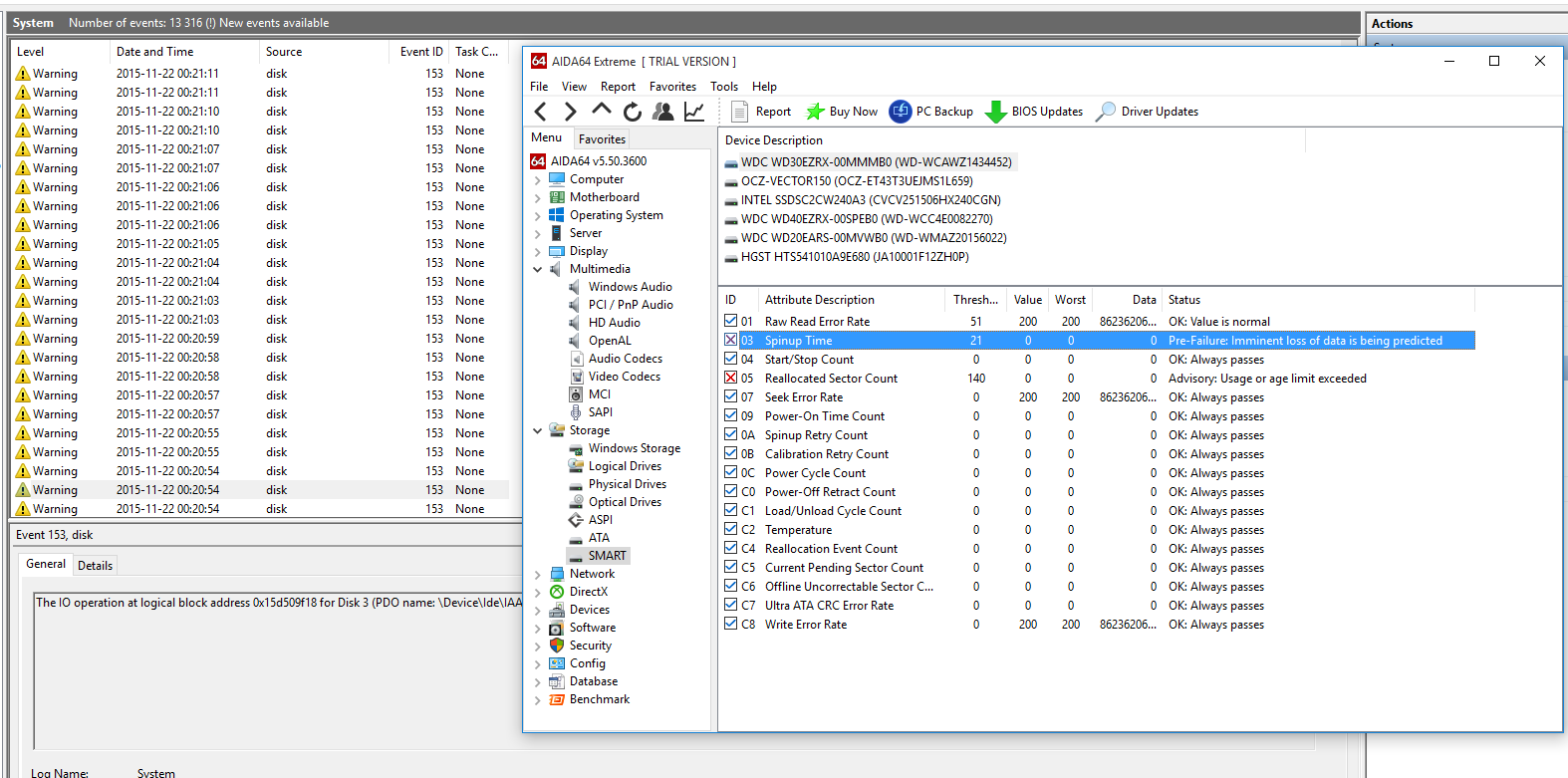This screenshot has height=778, width=1568.
Task: Expand the Display tree node
Action: coord(538,252)
